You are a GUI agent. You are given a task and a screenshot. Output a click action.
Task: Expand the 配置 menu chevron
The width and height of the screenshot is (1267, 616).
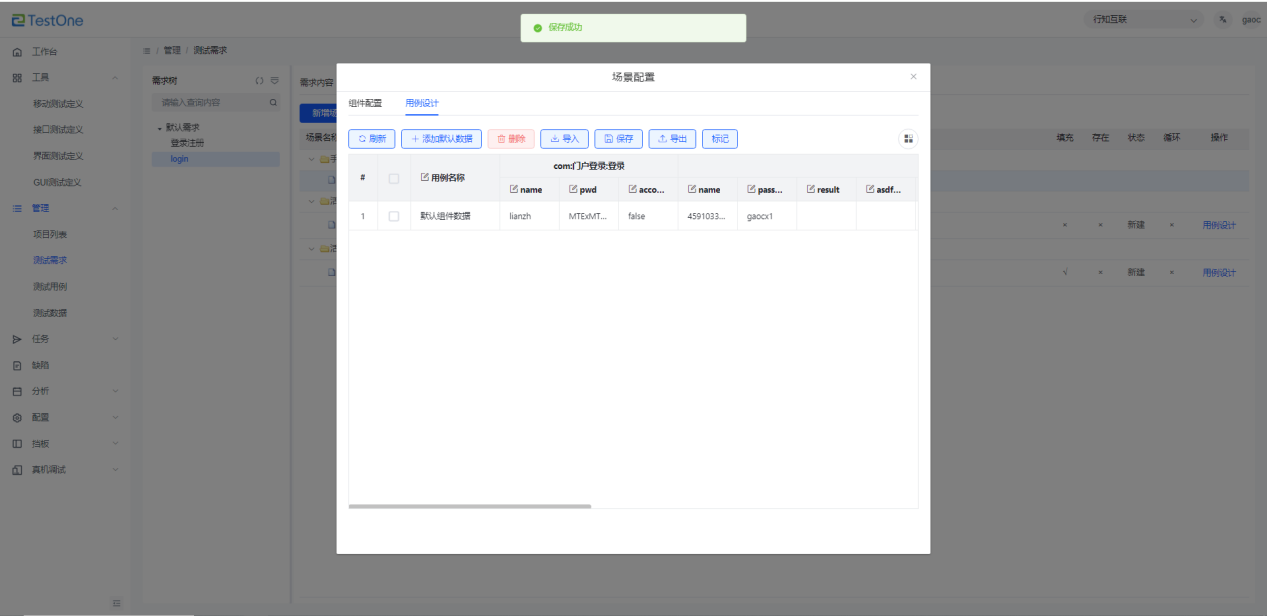pyautogui.click(x=115, y=417)
